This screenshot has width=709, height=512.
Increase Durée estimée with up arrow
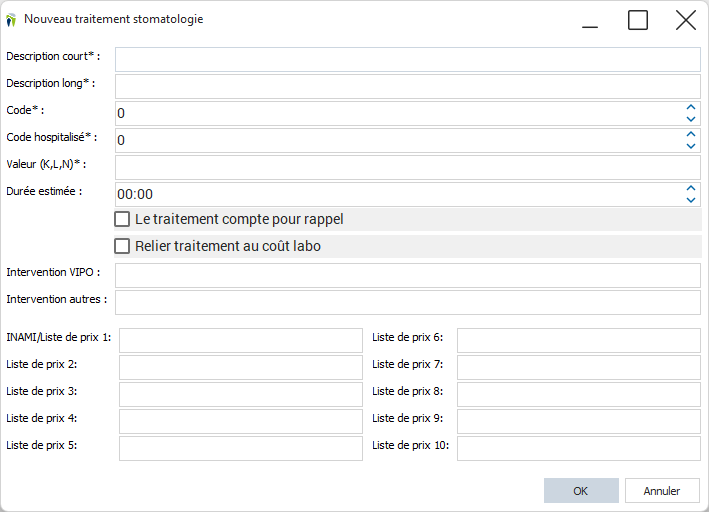tap(690, 189)
